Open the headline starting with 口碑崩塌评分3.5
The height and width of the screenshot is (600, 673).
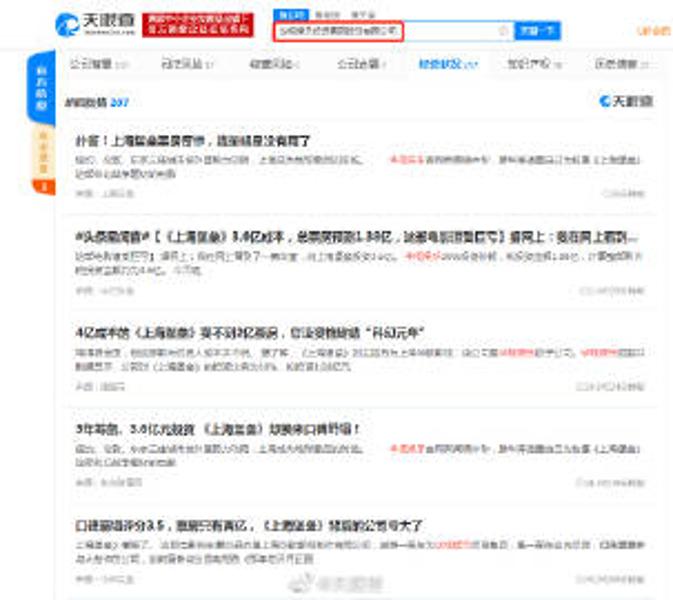[x=248, y=526]
